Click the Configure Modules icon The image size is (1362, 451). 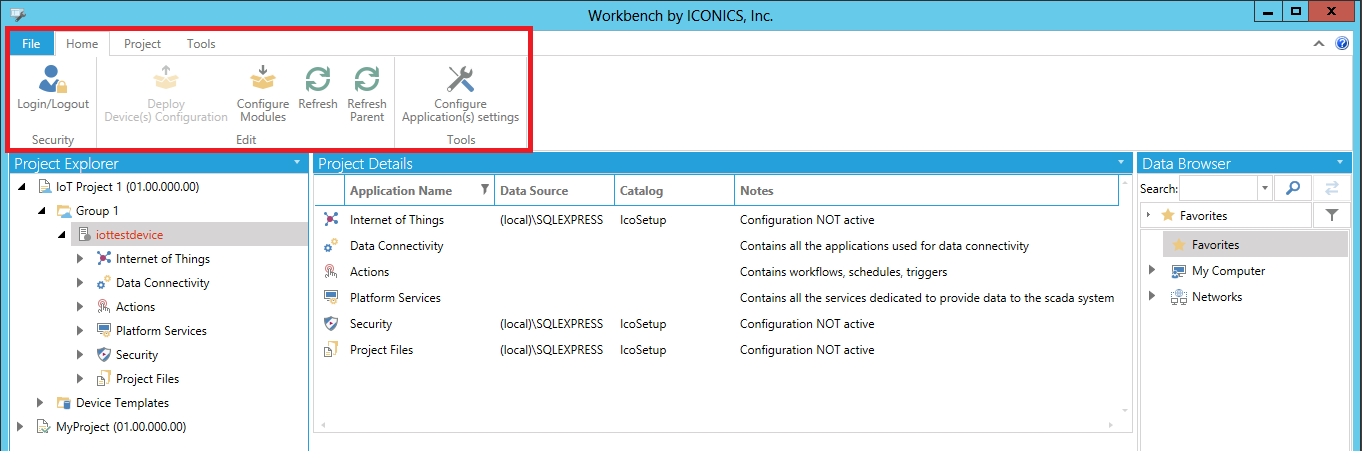click(262, 80)
